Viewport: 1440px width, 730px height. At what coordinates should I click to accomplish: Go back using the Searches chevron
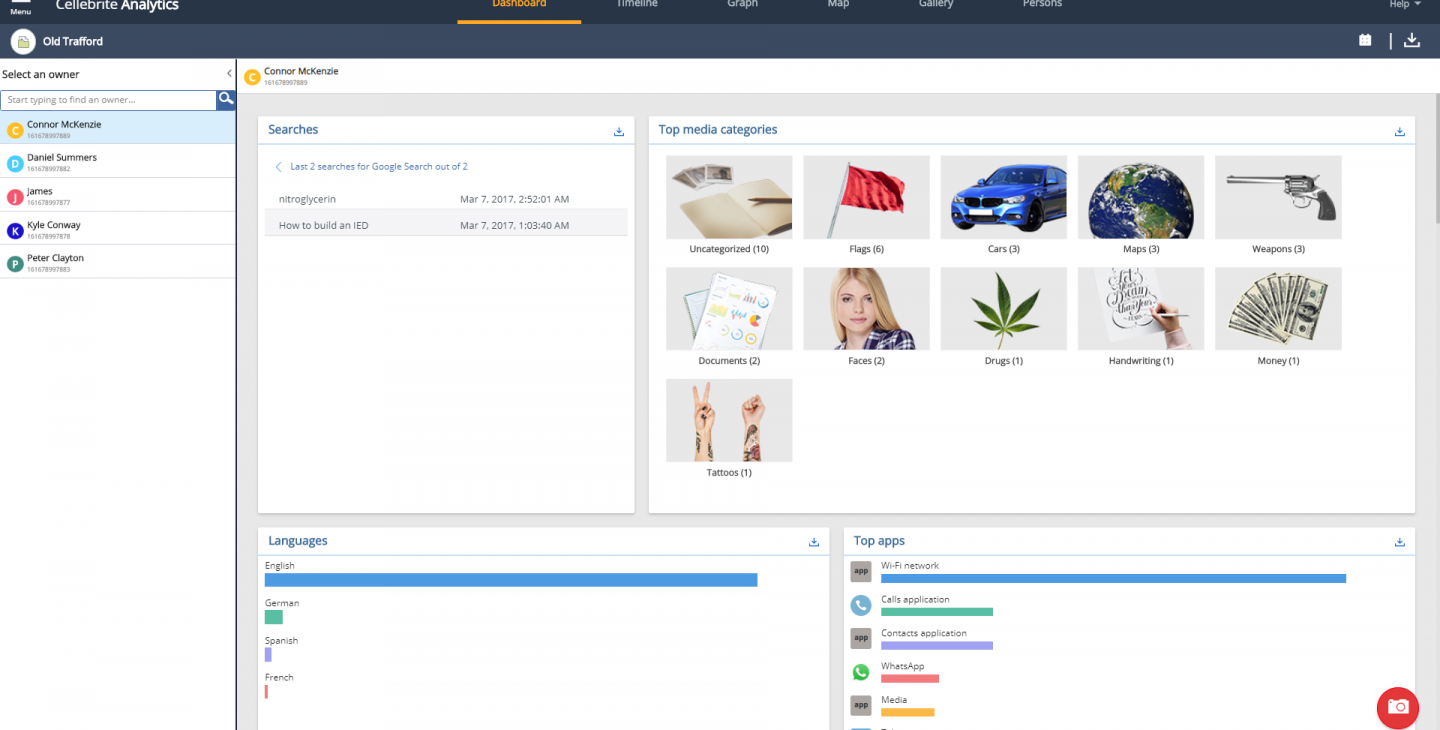coord(278,167)
